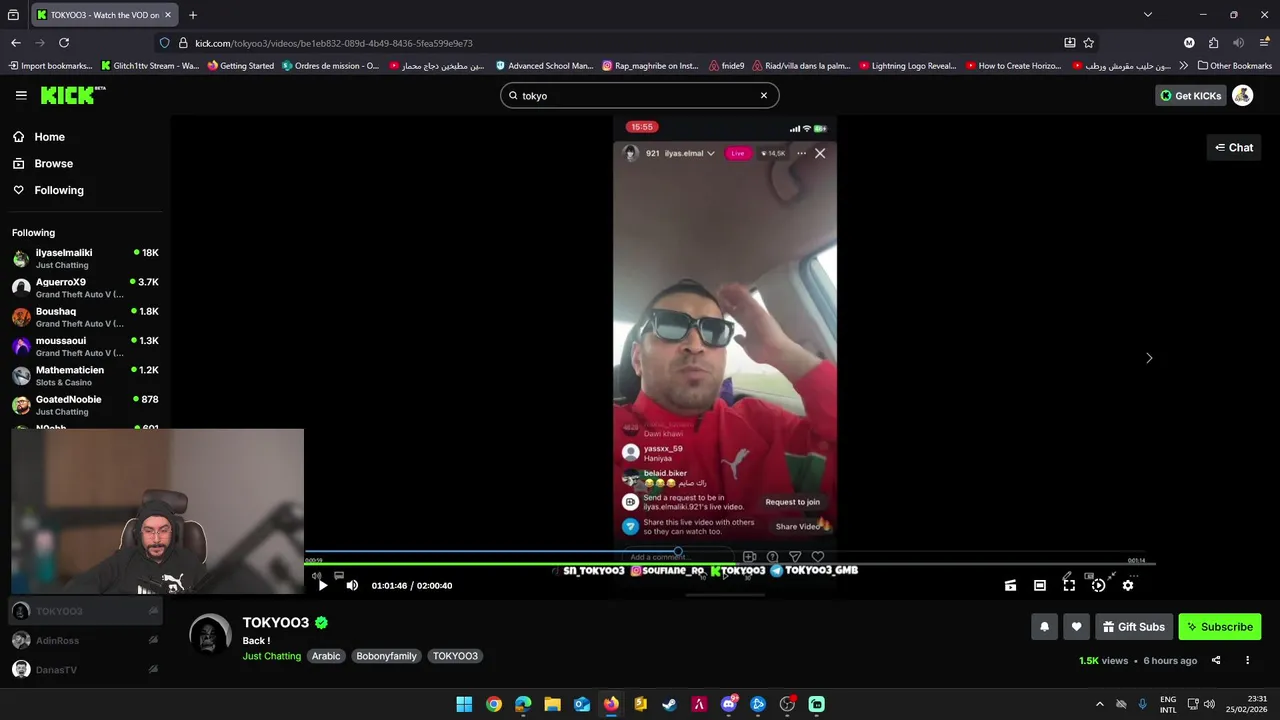Bookmark this page with star icon
This screenshot has width=1280, height=720.
1089,43
